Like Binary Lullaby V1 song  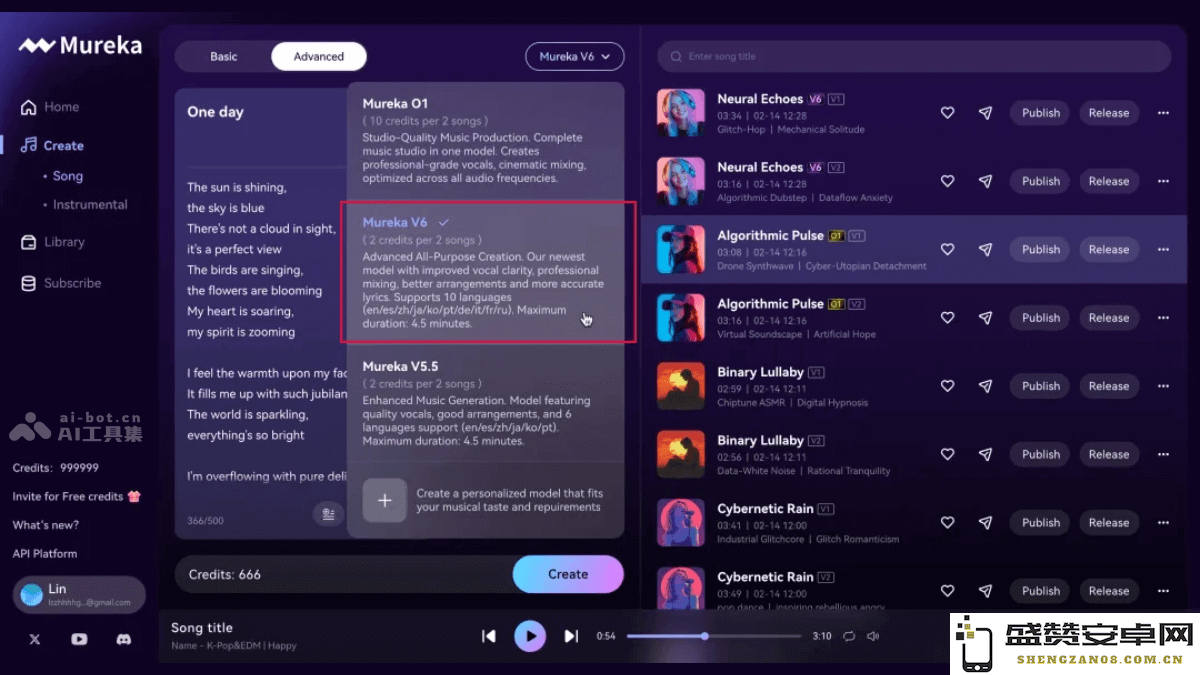click(947, 386)
